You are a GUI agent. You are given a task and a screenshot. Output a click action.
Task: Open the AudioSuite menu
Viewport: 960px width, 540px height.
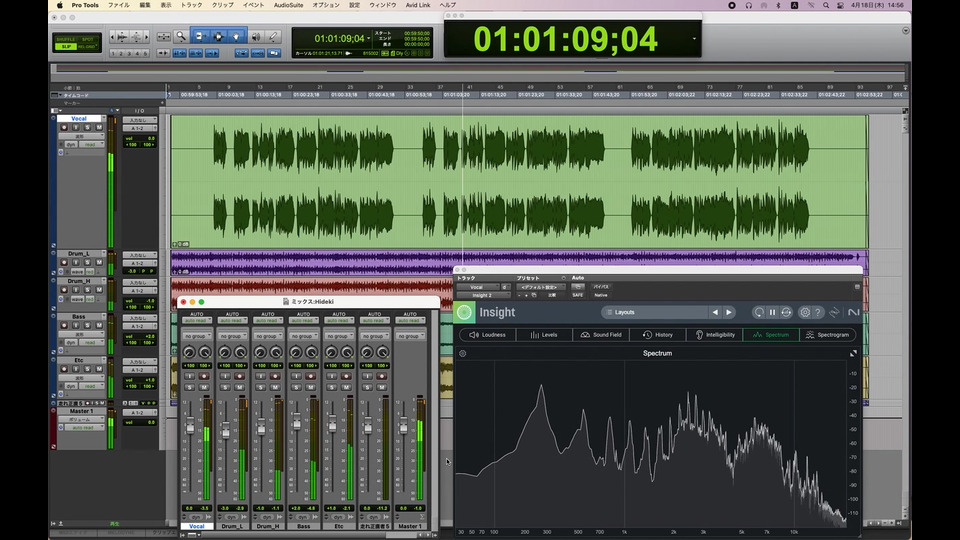pyautogui.click(x=288, y=5)
